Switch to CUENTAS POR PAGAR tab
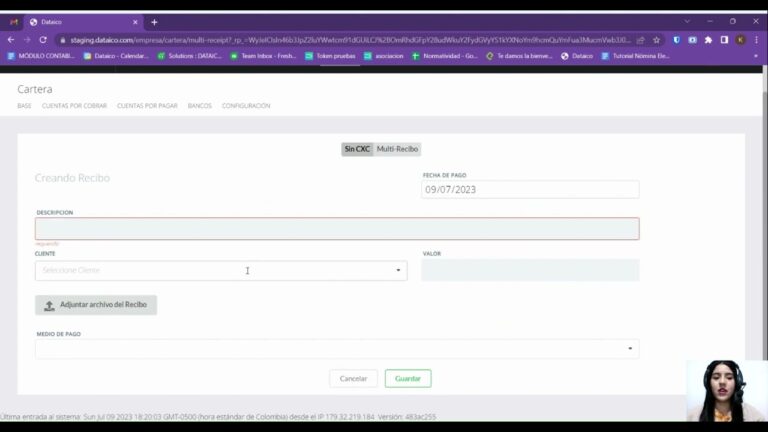Image resolution: width=768 pixels, height=432 pixels. [x=147, y=106]
